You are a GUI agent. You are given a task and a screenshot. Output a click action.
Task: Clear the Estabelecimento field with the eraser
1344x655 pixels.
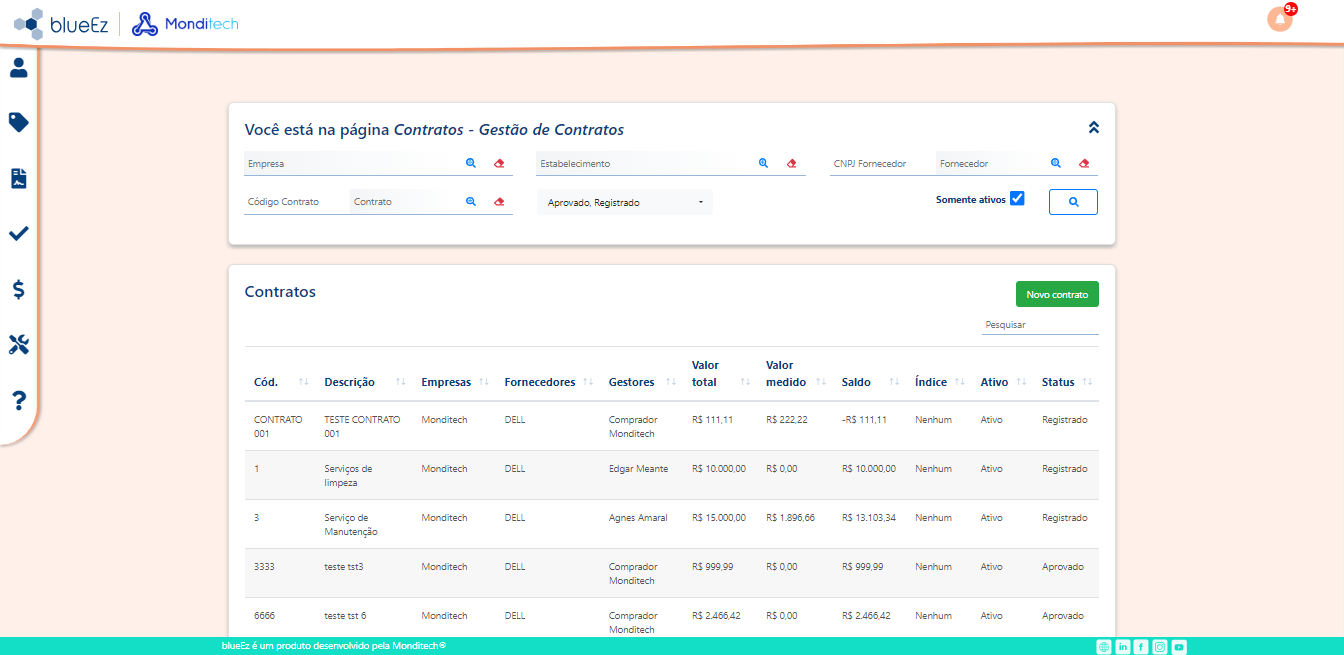[791, 163]
